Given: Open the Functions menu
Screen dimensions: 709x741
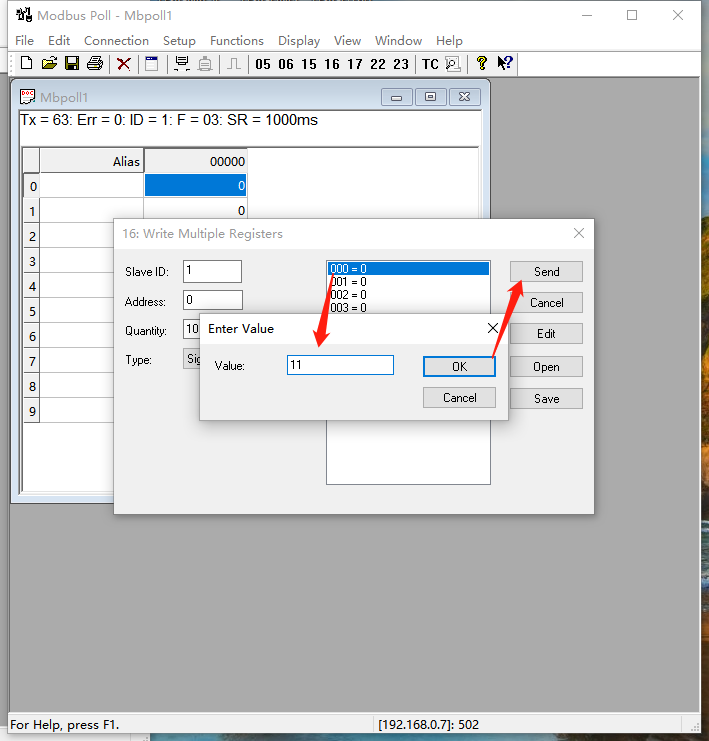Looking at the screenshot, I should click(237, 41).
